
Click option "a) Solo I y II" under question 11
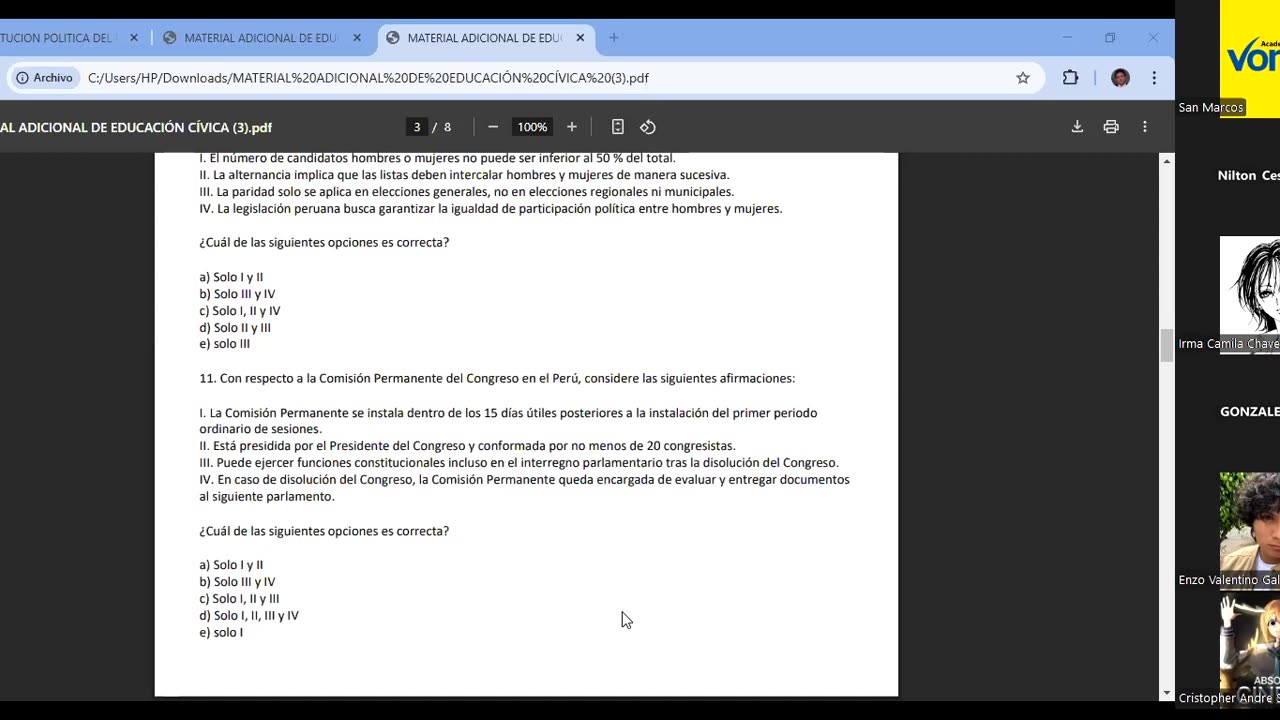tap(231, 565)
